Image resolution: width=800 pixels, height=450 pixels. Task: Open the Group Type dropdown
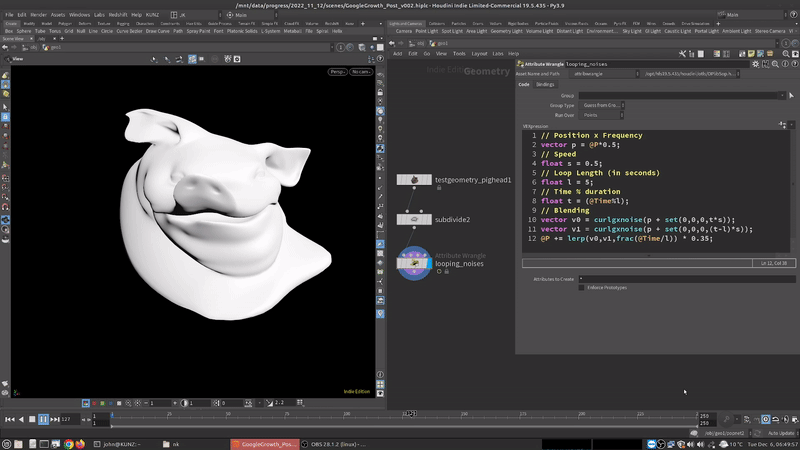[x=601, y=105]
